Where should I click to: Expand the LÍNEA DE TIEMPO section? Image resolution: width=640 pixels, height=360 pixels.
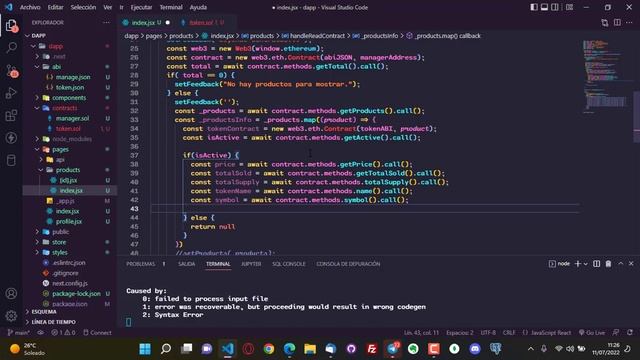coord(53,322)
